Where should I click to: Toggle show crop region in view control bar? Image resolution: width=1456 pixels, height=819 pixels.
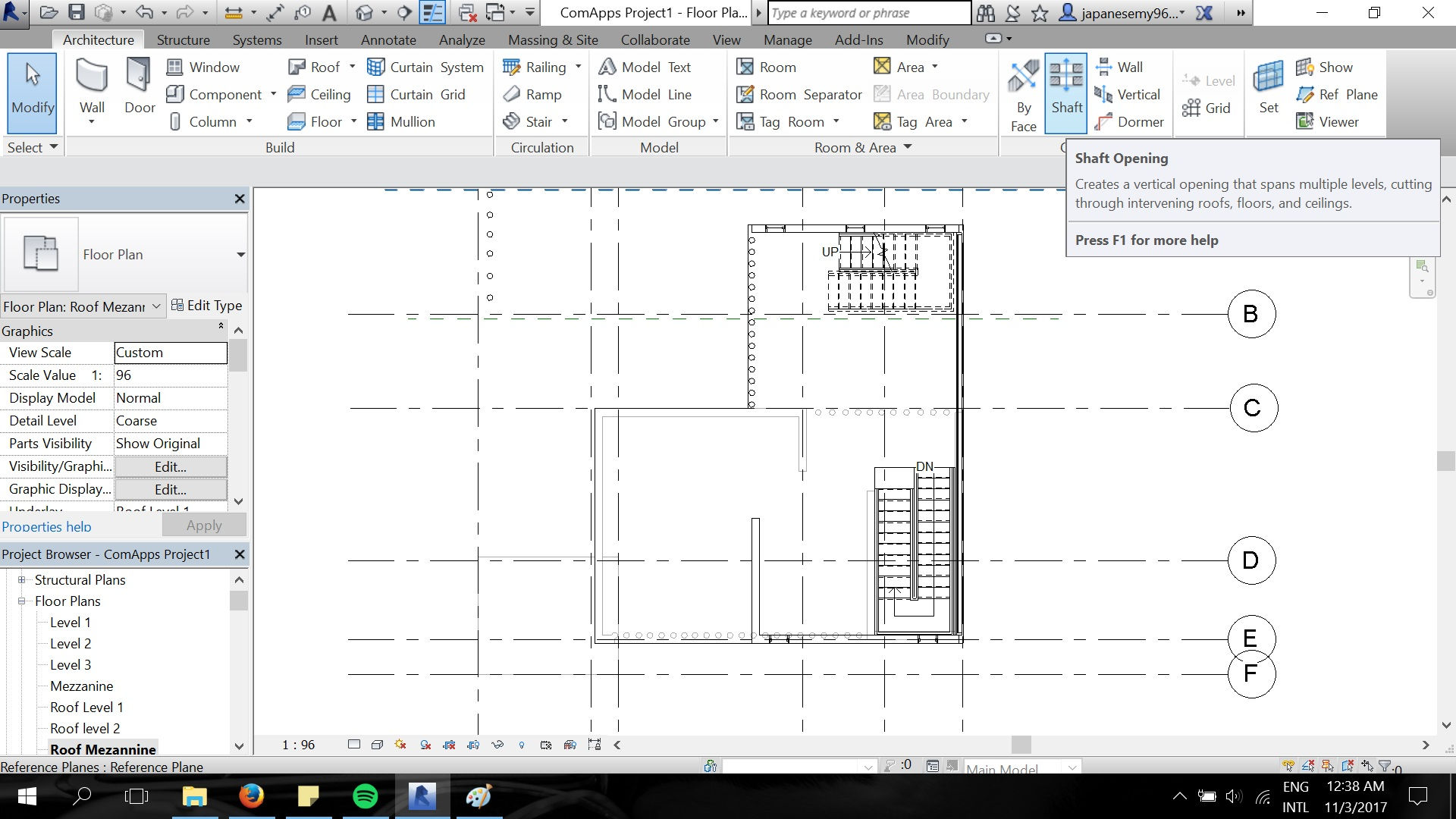[x=473, y=745]
